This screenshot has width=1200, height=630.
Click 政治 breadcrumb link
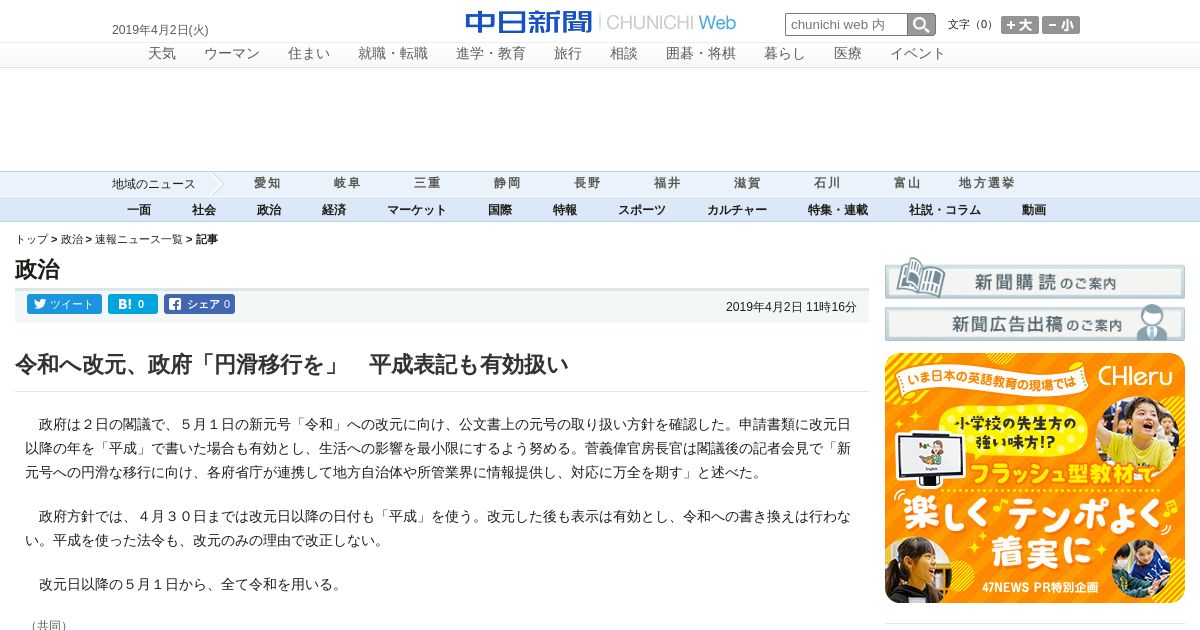72,240
